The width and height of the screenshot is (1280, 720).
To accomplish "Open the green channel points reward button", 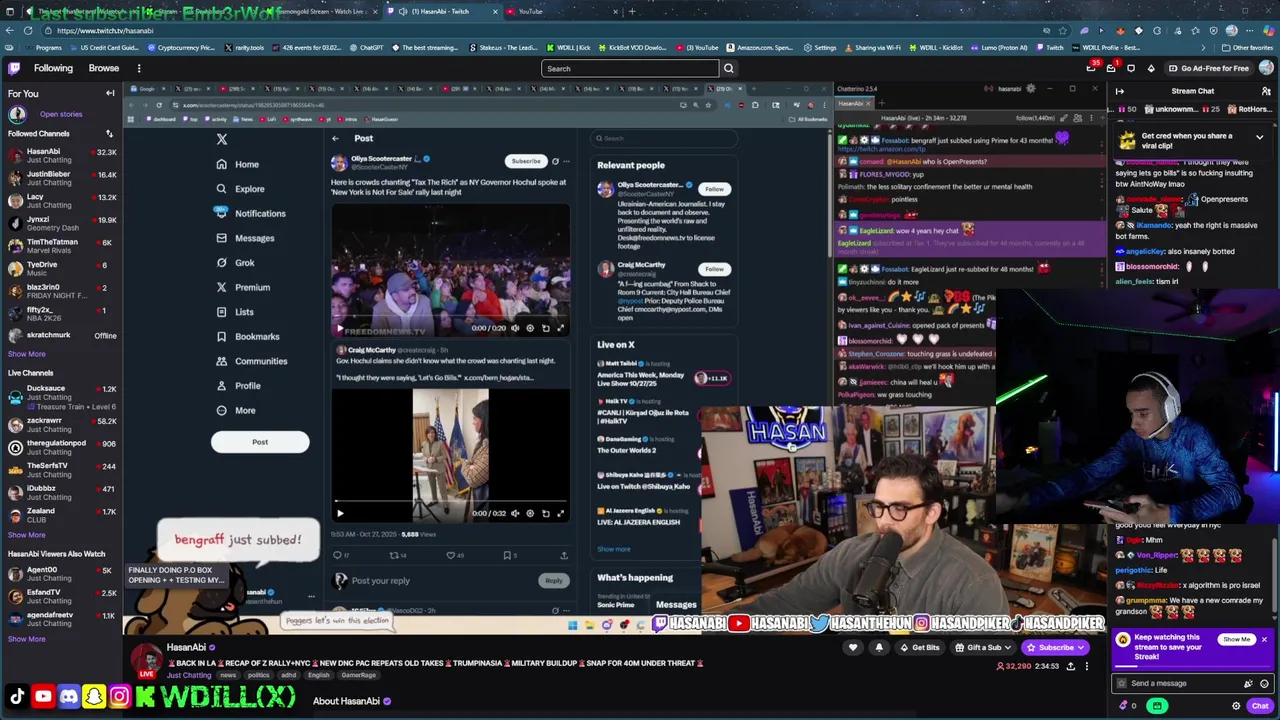I will pyautogui.click(x=1157, y=706).
